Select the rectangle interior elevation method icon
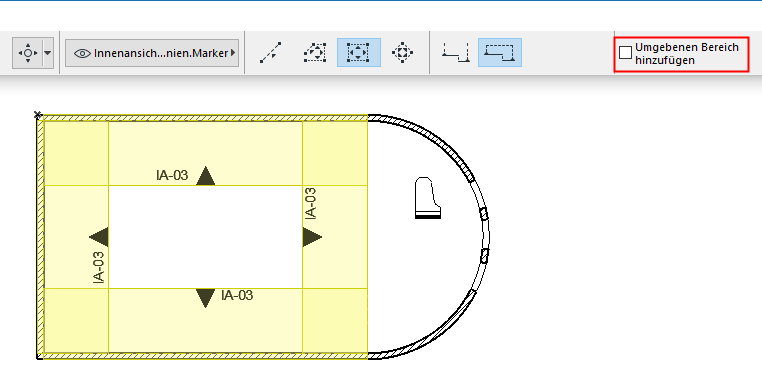This screenshot has width=762, height=388. (359, 53)
